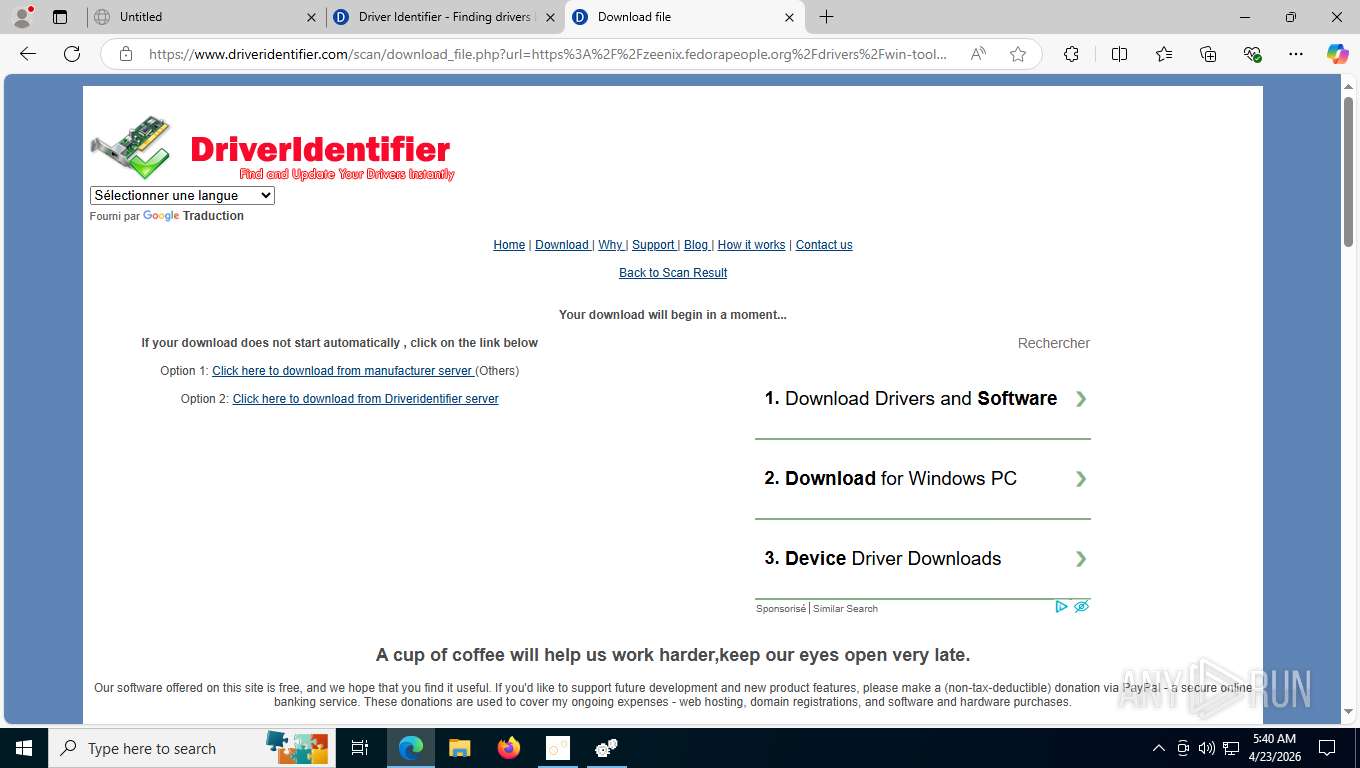The image size is (1360, 768).
Task: Click the page vertical scrollbar thumb
Action: (x=1348, y=172)
